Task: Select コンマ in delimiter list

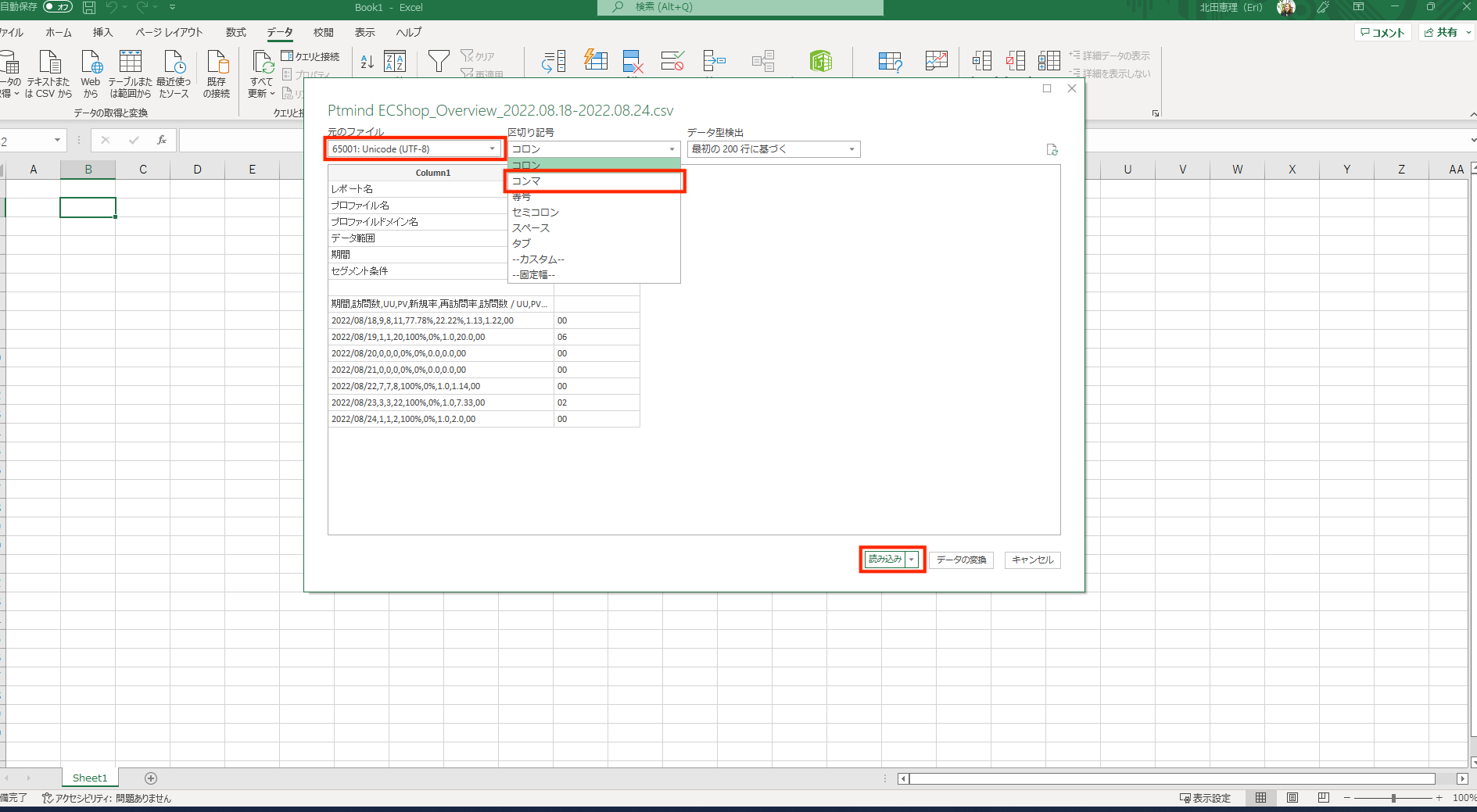Action: pos(593,181)
